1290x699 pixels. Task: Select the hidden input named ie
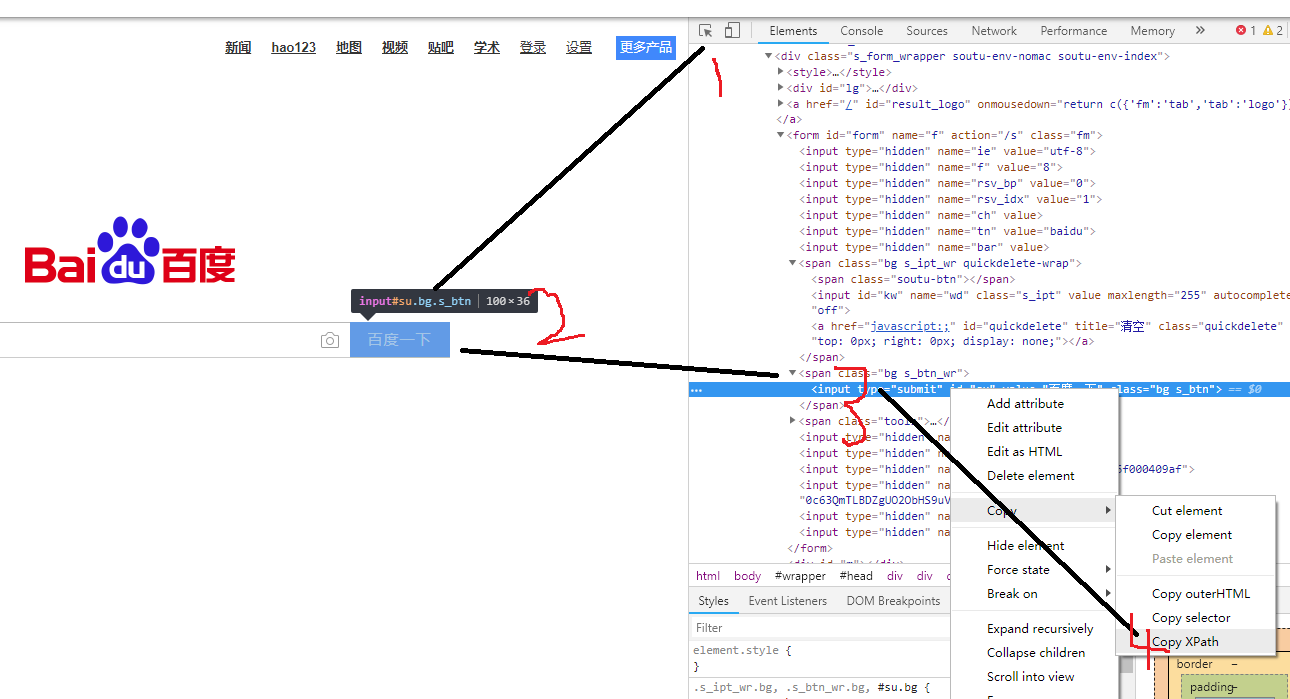[x=948, y=152]
